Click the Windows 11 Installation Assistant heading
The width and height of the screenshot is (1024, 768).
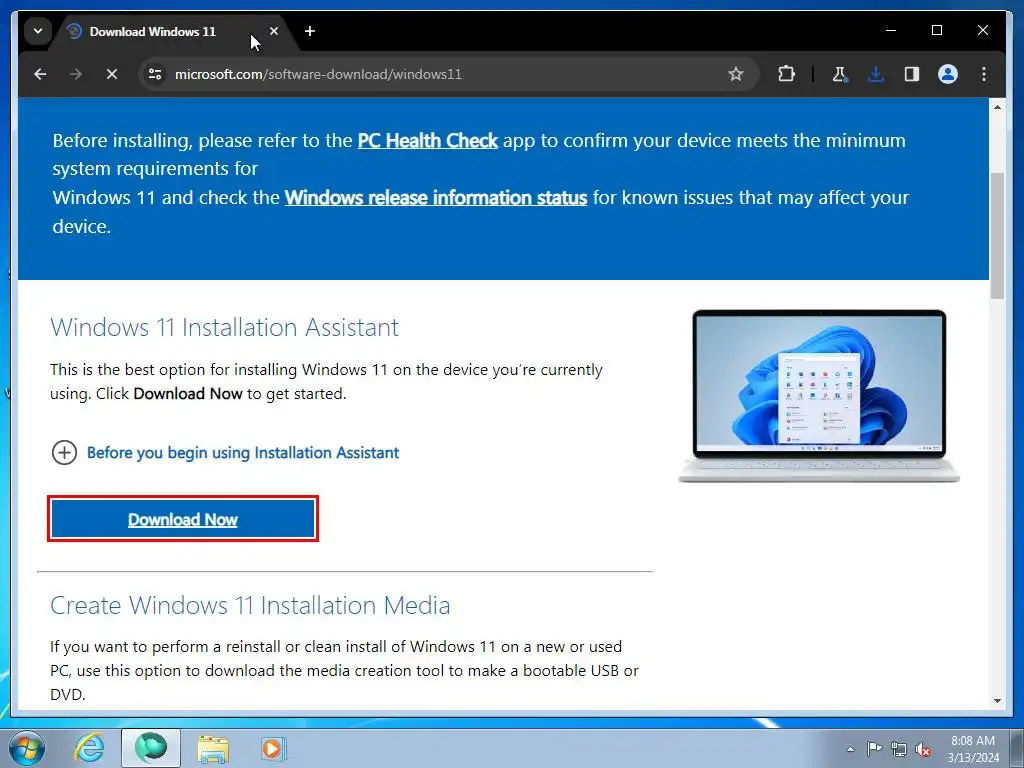224,327
